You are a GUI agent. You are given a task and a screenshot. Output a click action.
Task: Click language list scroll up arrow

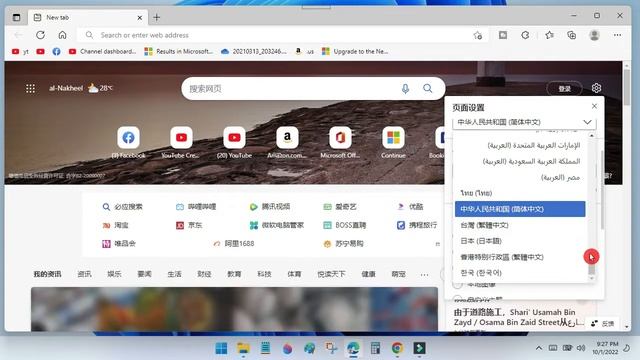(x=591, y=136)
